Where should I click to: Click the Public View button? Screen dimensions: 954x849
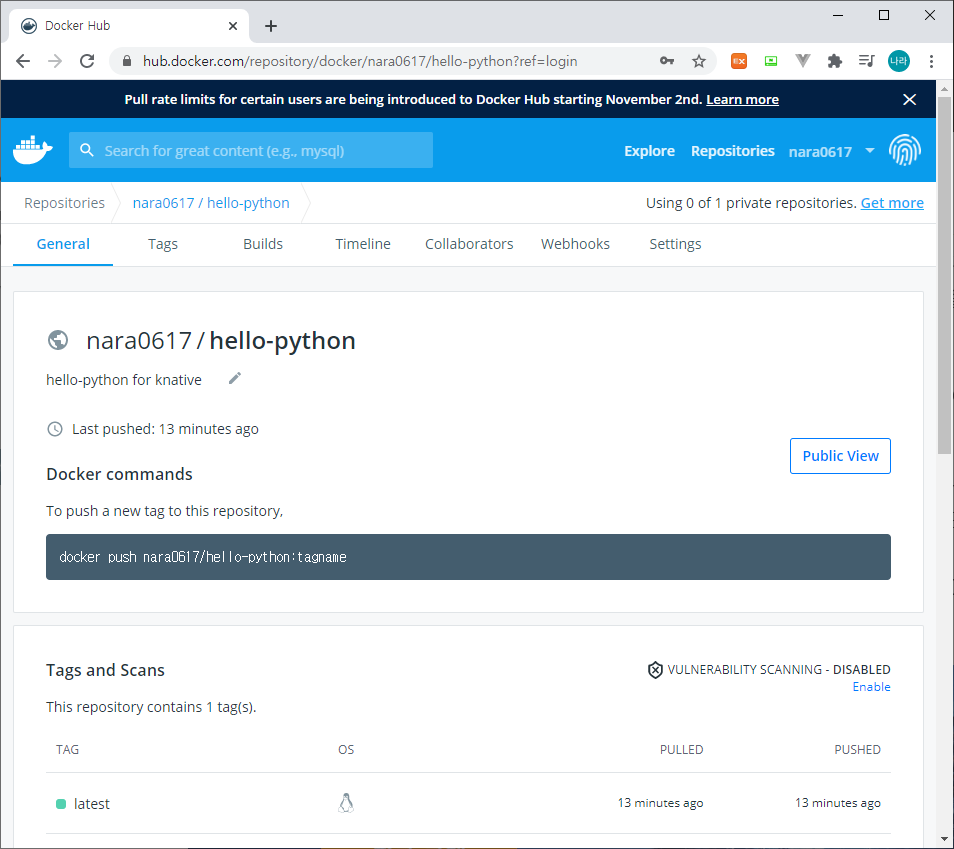pyautogui.click(x=840, y=456)
